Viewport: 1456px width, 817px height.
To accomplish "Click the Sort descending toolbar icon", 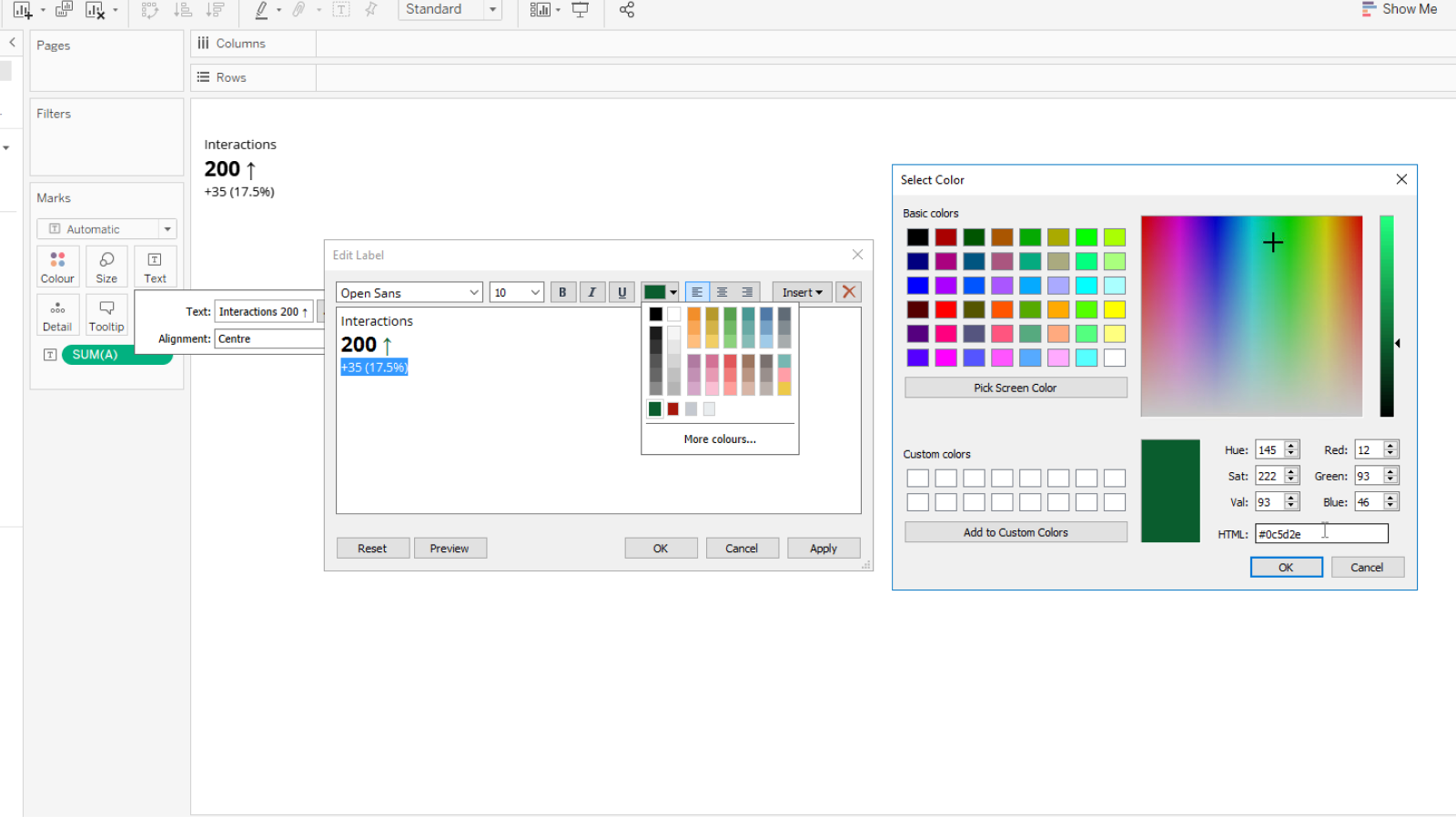I will pyautogui.click(x=216, y=10).
